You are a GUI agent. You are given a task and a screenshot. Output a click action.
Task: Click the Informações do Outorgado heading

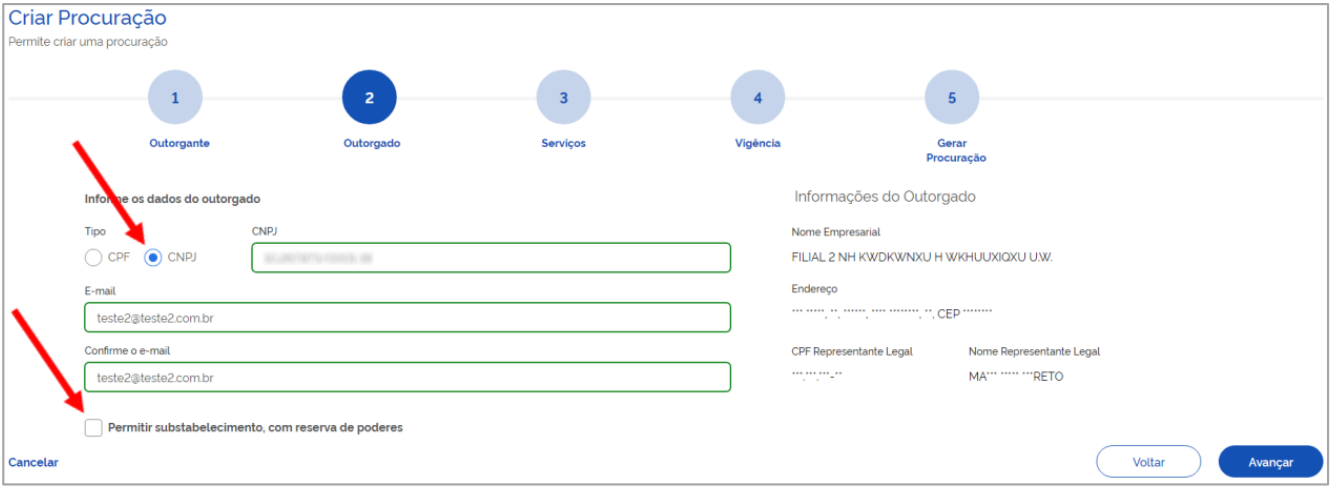coord(885,196)
